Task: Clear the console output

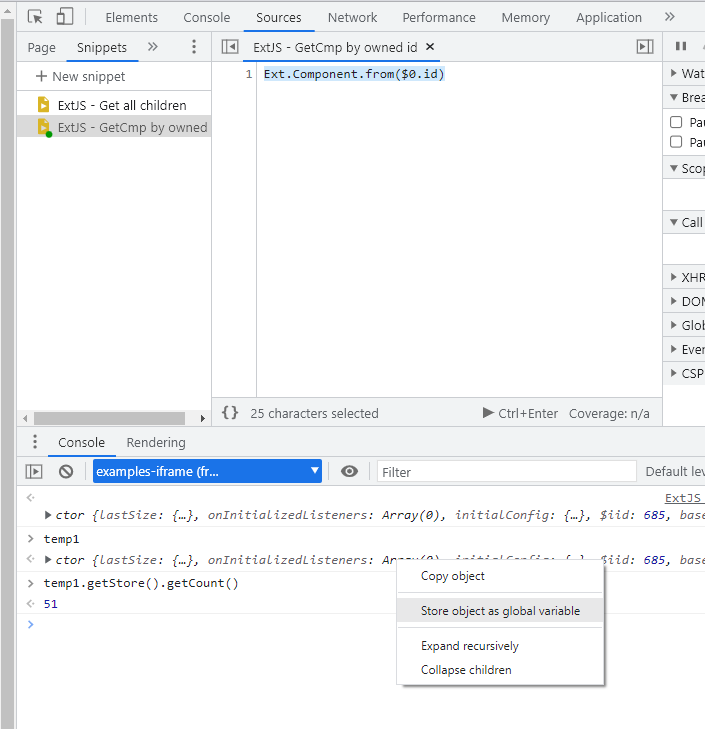Action: coord(66,472)
